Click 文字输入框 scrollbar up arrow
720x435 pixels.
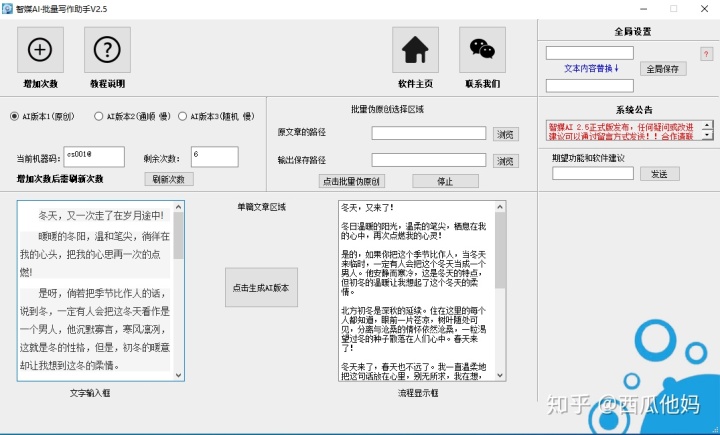click(x=179, y=207)
